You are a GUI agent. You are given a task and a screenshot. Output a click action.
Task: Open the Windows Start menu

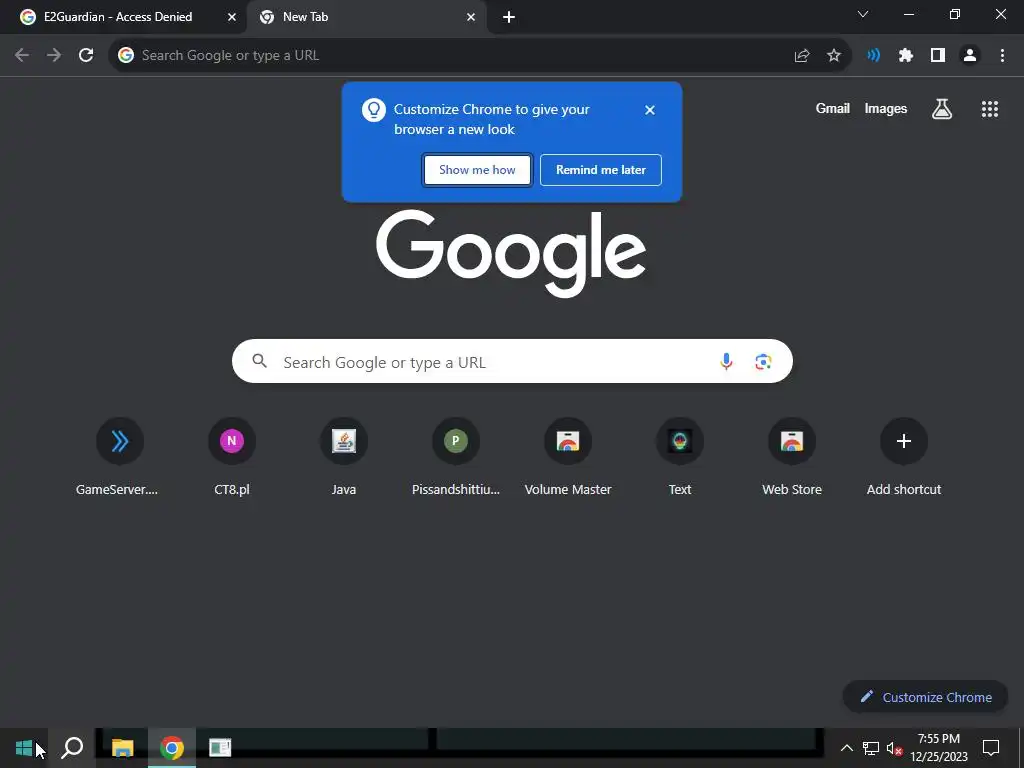[24, 748]
